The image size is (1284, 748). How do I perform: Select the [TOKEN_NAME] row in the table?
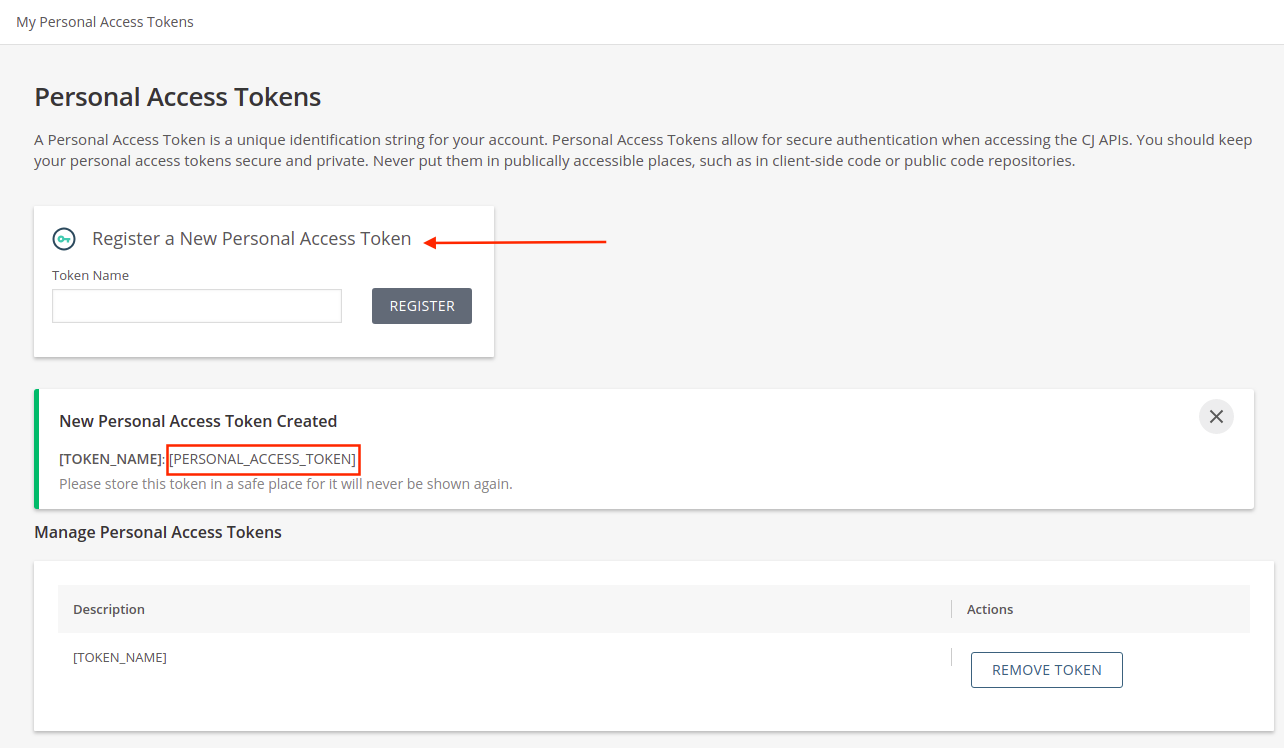[120, 657]
